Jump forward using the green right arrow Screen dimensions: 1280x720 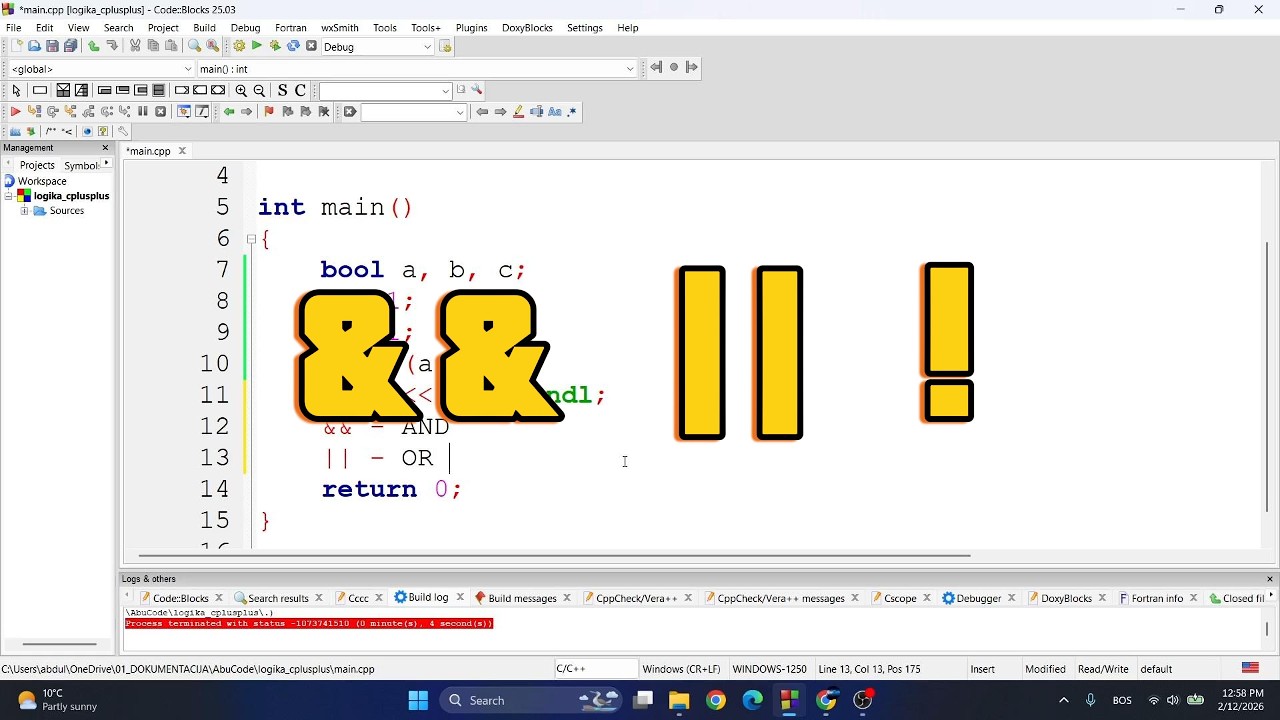(247, 111)
